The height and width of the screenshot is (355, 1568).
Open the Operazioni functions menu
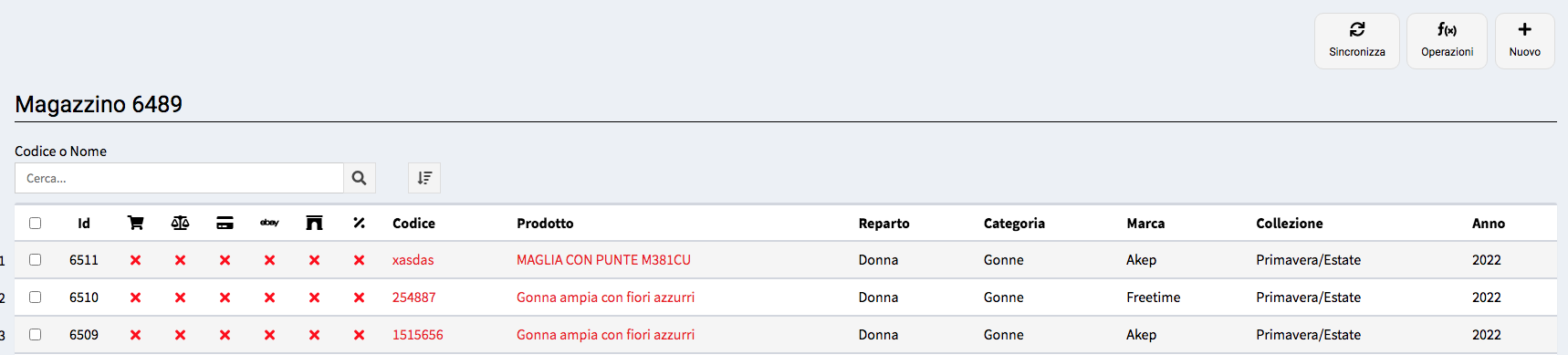[x=1447, y=40]
